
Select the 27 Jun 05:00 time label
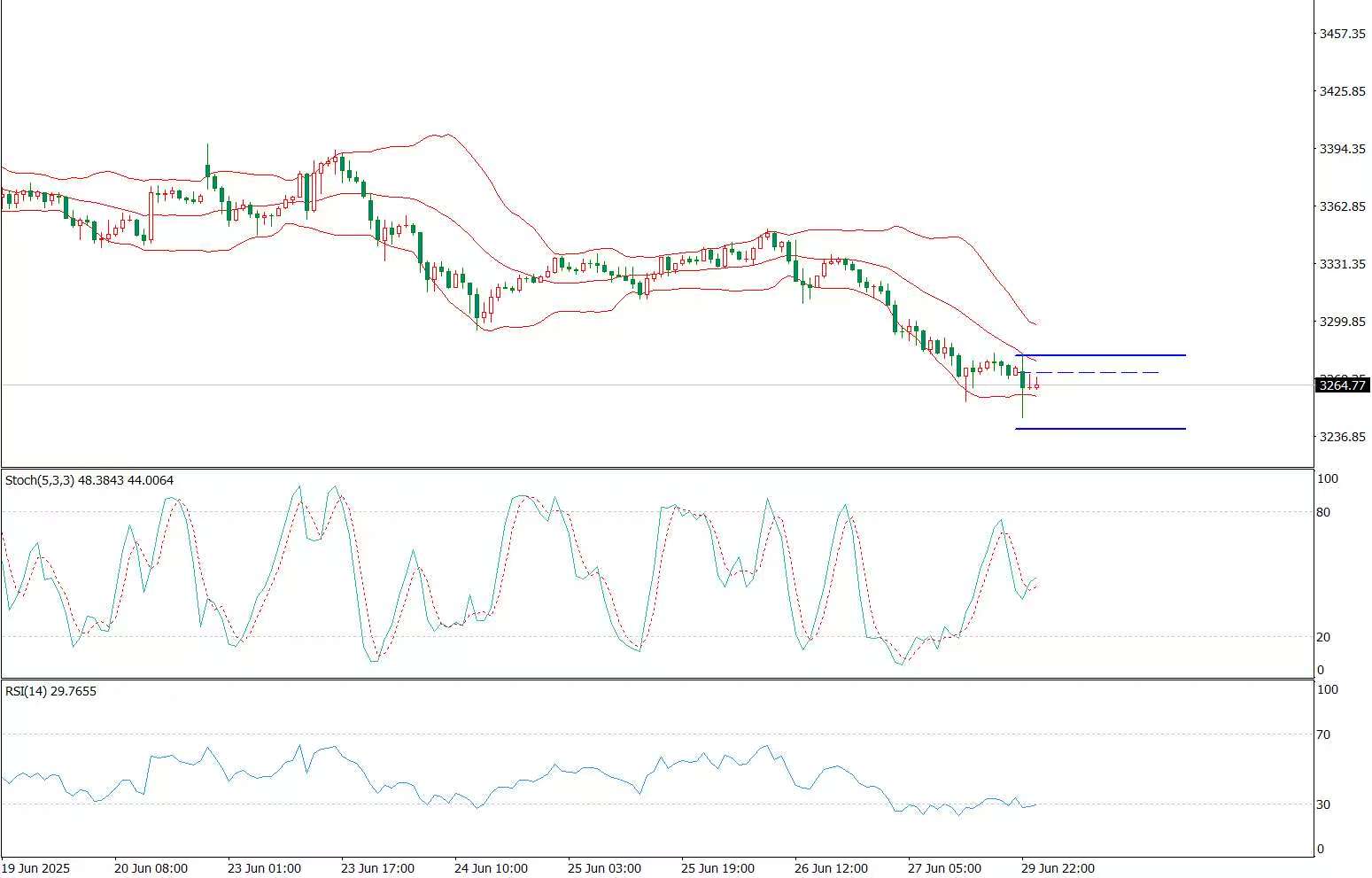pos(944,868)
